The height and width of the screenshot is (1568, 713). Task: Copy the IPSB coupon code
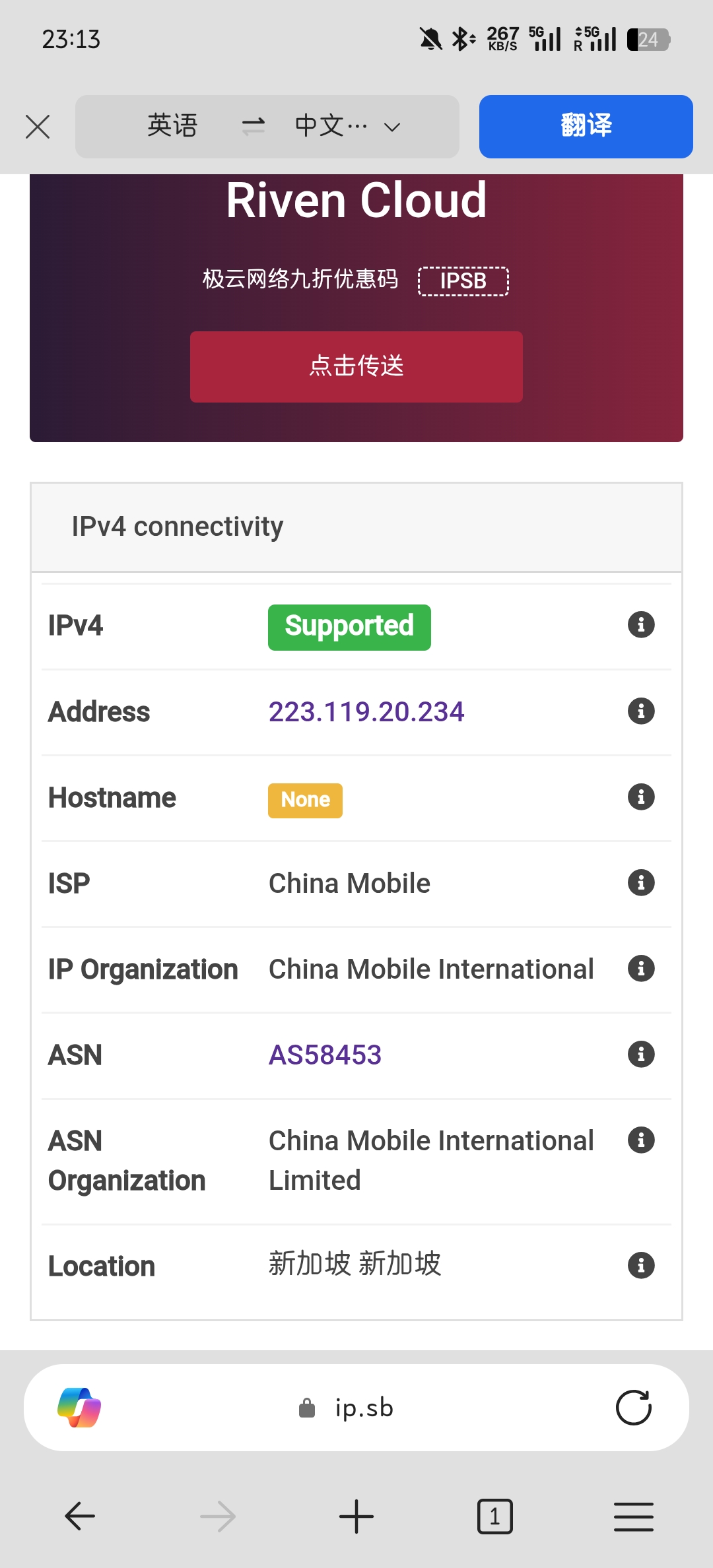pyautogui.click(x=463, y=281)
